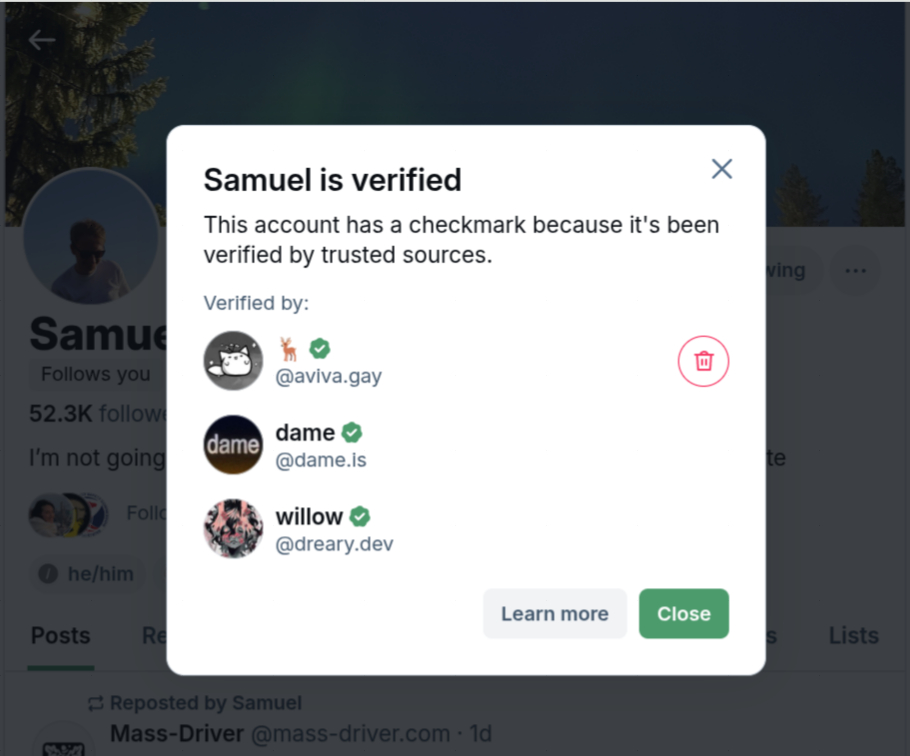Viewport: 910px width, 756px height.
Task: Click the back arrow icon
Action: (42, 41)
